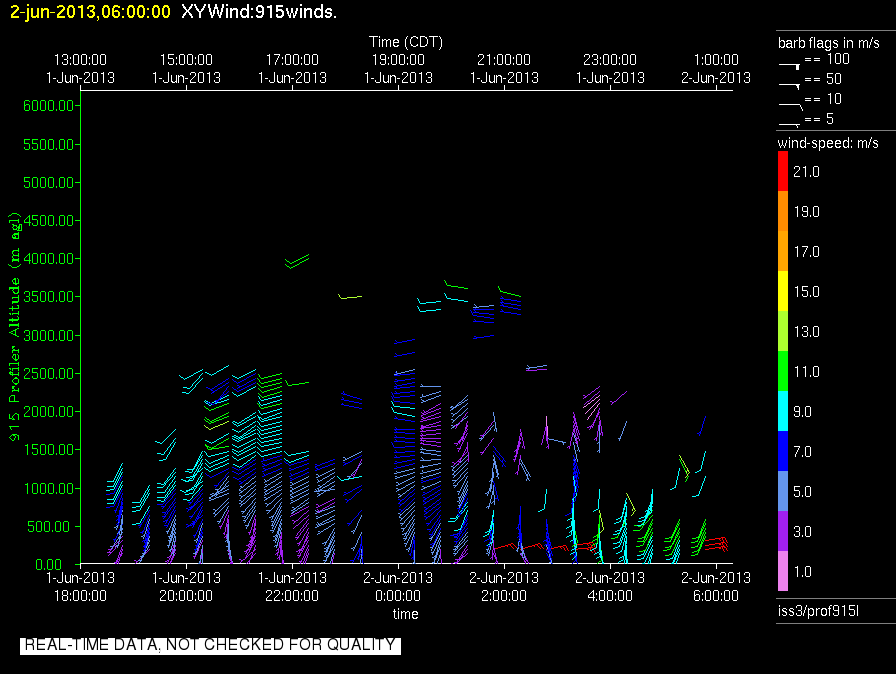Click the 17.0 wind-speed scale value
The image size is (896, 674).
pos(806,251)
